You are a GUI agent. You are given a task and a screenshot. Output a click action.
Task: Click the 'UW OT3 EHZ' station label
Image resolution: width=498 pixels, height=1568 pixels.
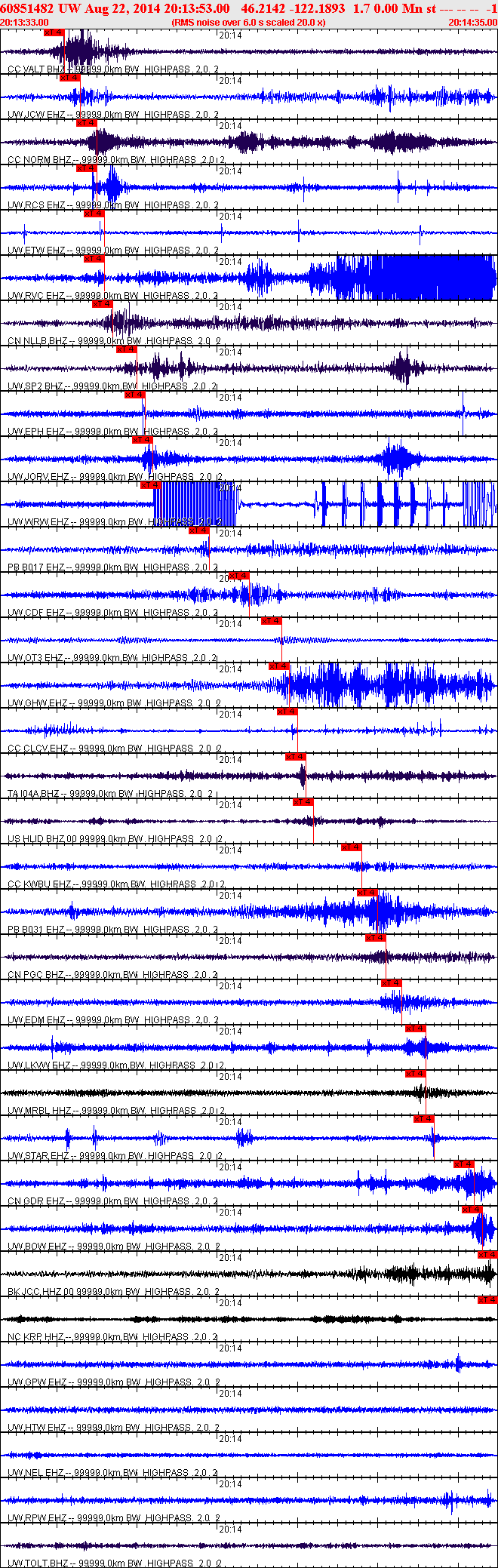[36, 658]
